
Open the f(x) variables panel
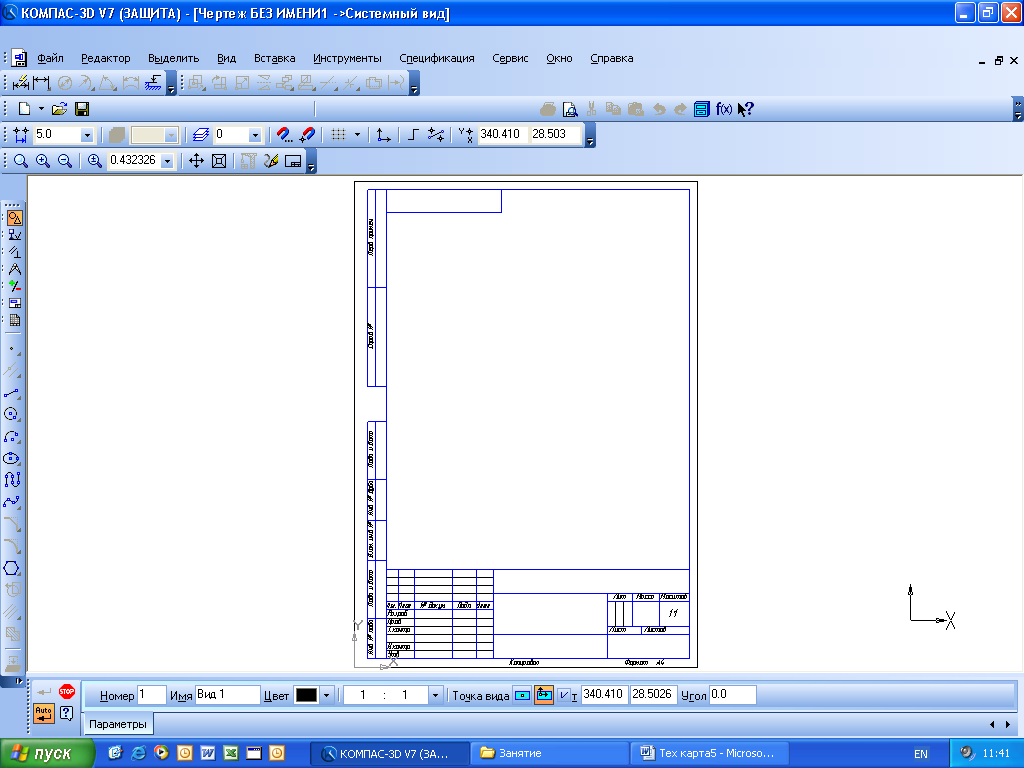pos(724,109)
